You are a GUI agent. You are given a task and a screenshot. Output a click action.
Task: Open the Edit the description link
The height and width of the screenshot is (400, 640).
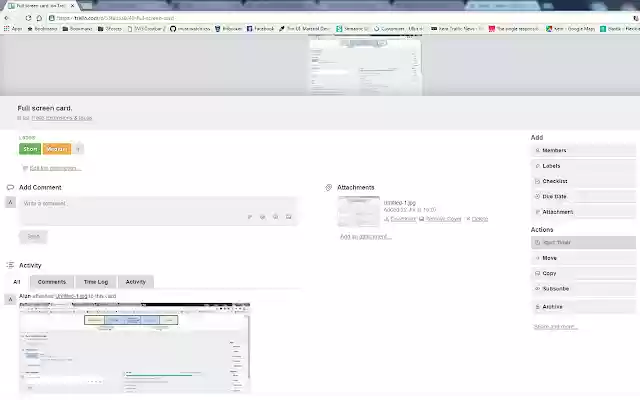(55, 168)
